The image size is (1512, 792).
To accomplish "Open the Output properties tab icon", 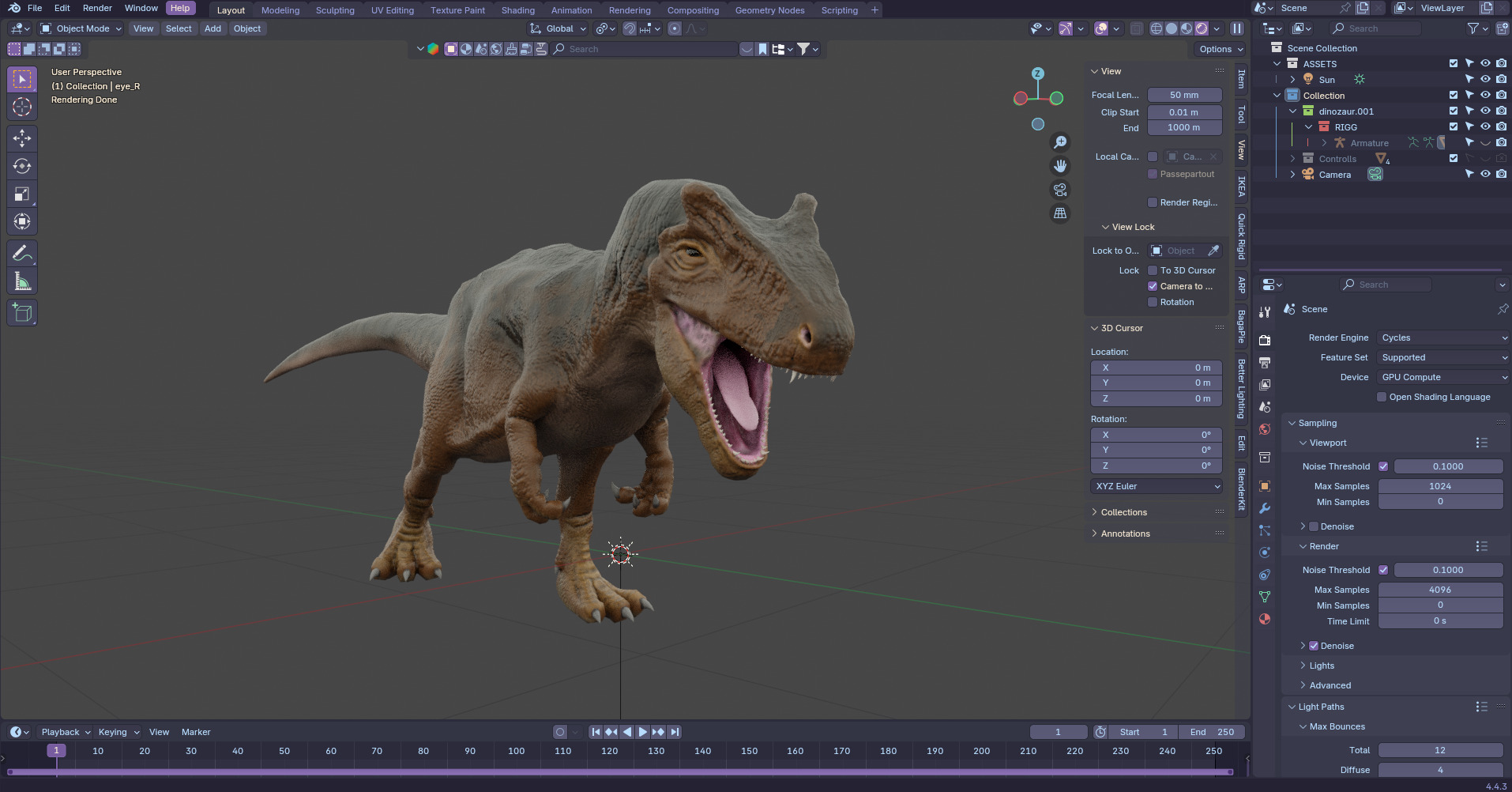I will tap(1265, 363).
